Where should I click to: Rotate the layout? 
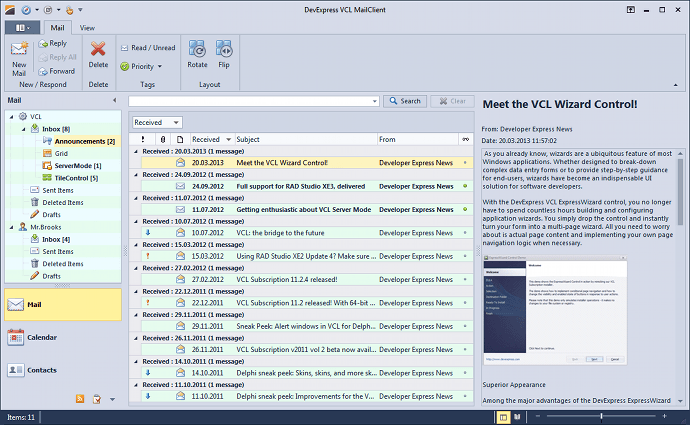[197, 55]
